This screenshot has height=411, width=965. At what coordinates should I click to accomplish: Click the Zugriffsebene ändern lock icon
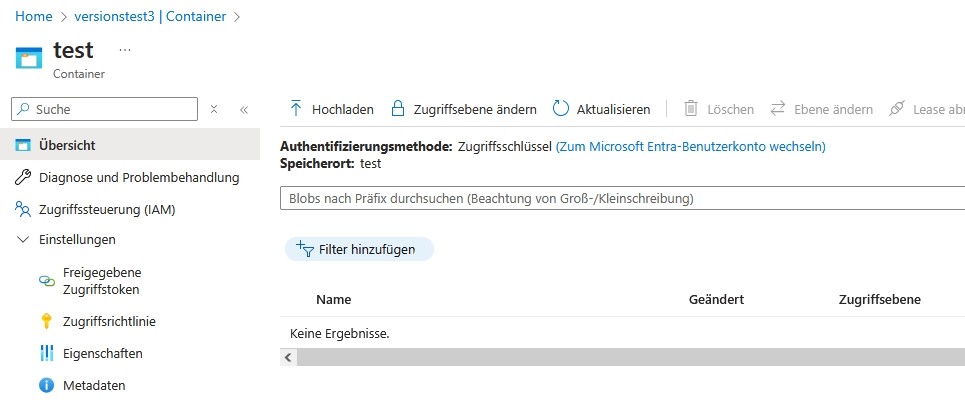397,109
